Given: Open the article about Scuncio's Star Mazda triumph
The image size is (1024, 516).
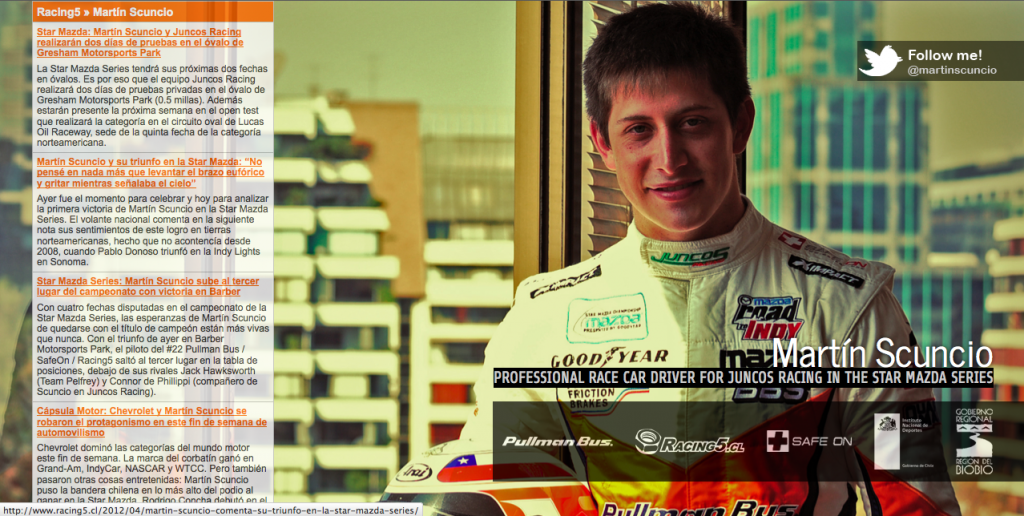Looking at the screenshot, I should pos(150,172).
